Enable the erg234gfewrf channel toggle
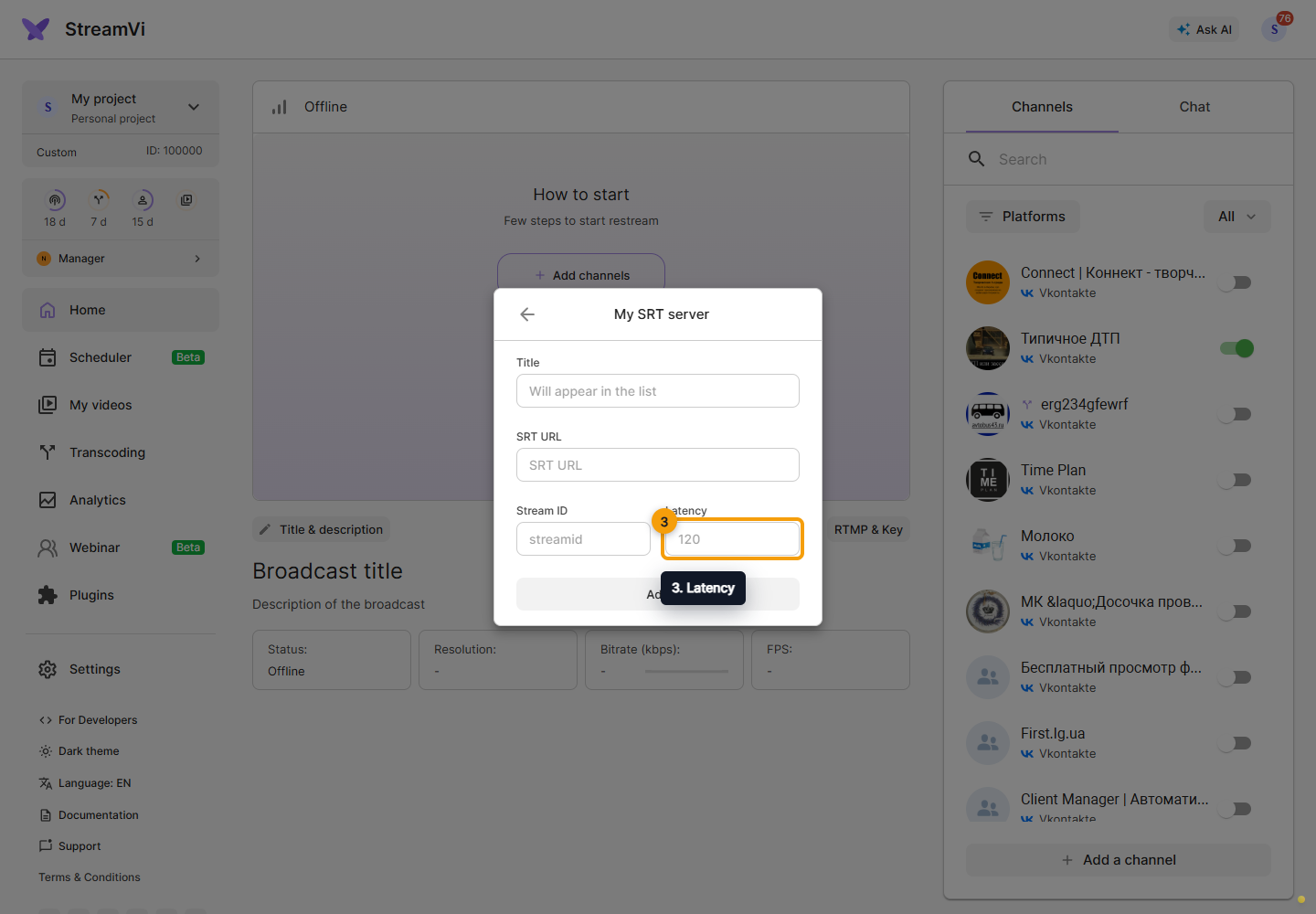1316x914 pixels. tap(1236, 414)
